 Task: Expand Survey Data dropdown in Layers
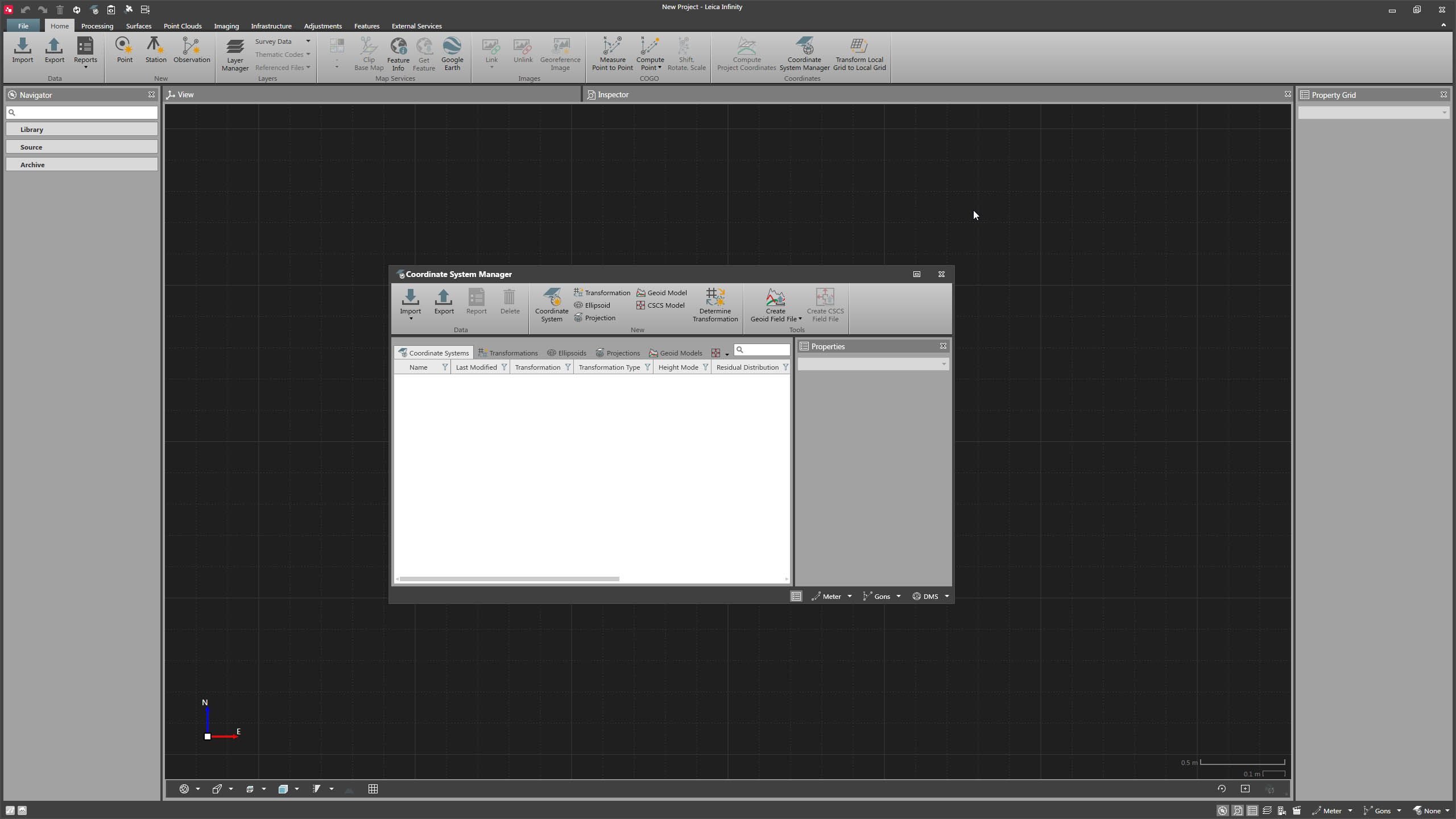click(x=308, y=42)
